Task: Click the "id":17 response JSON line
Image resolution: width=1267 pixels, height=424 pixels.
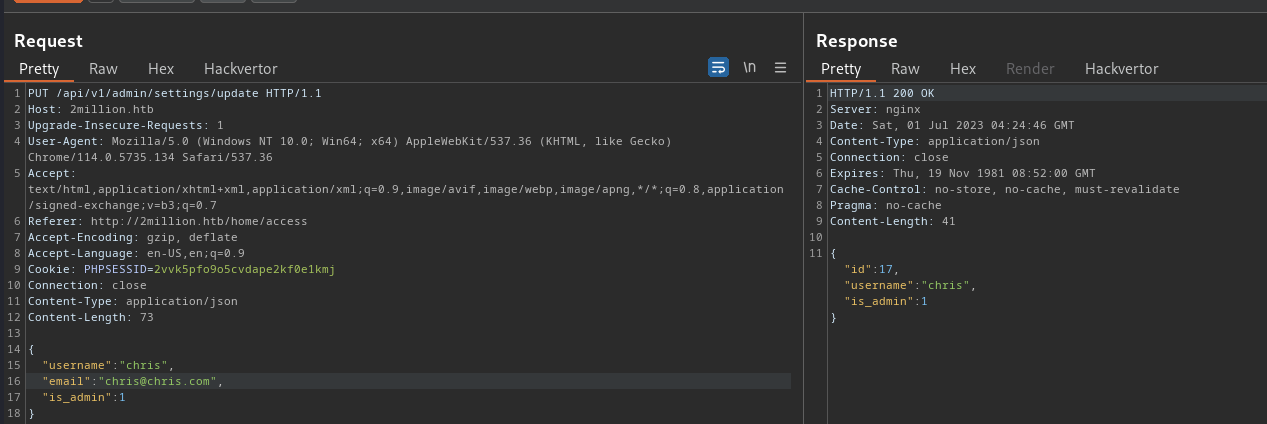Action: point(872,269)
